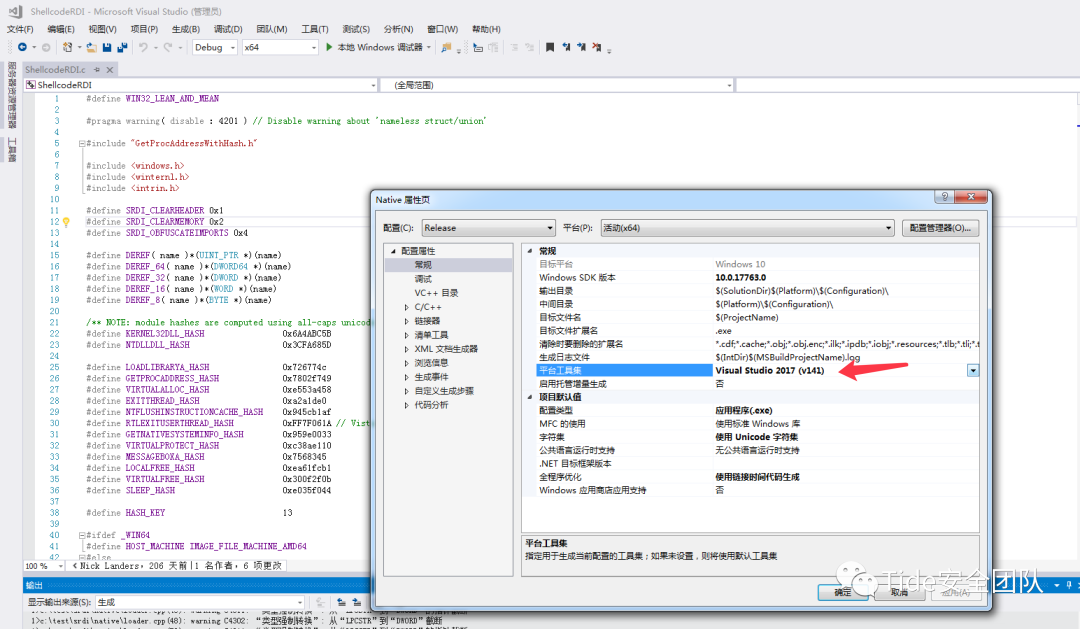Open the 生成(B) menu
Screen dimensions: 1080x629
(185, 29)
